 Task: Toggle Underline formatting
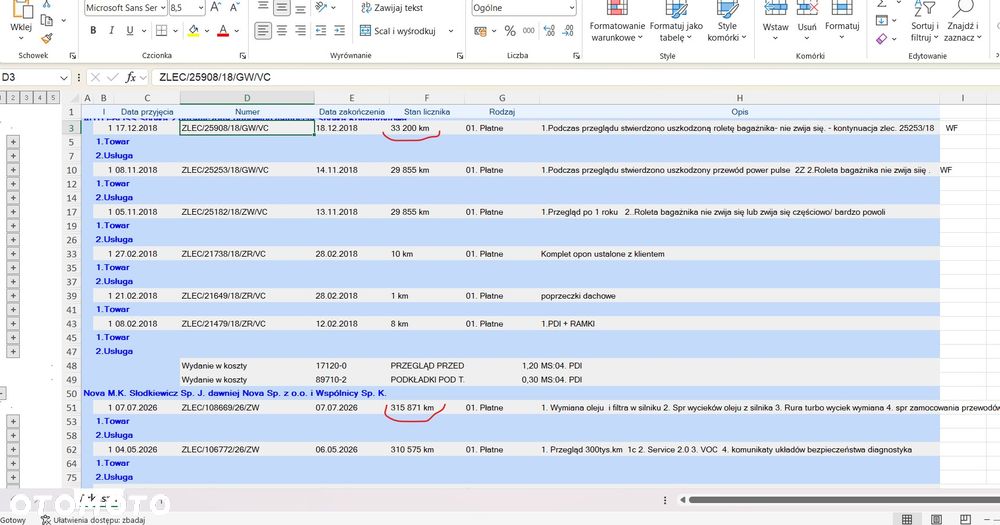coord(130,31)
